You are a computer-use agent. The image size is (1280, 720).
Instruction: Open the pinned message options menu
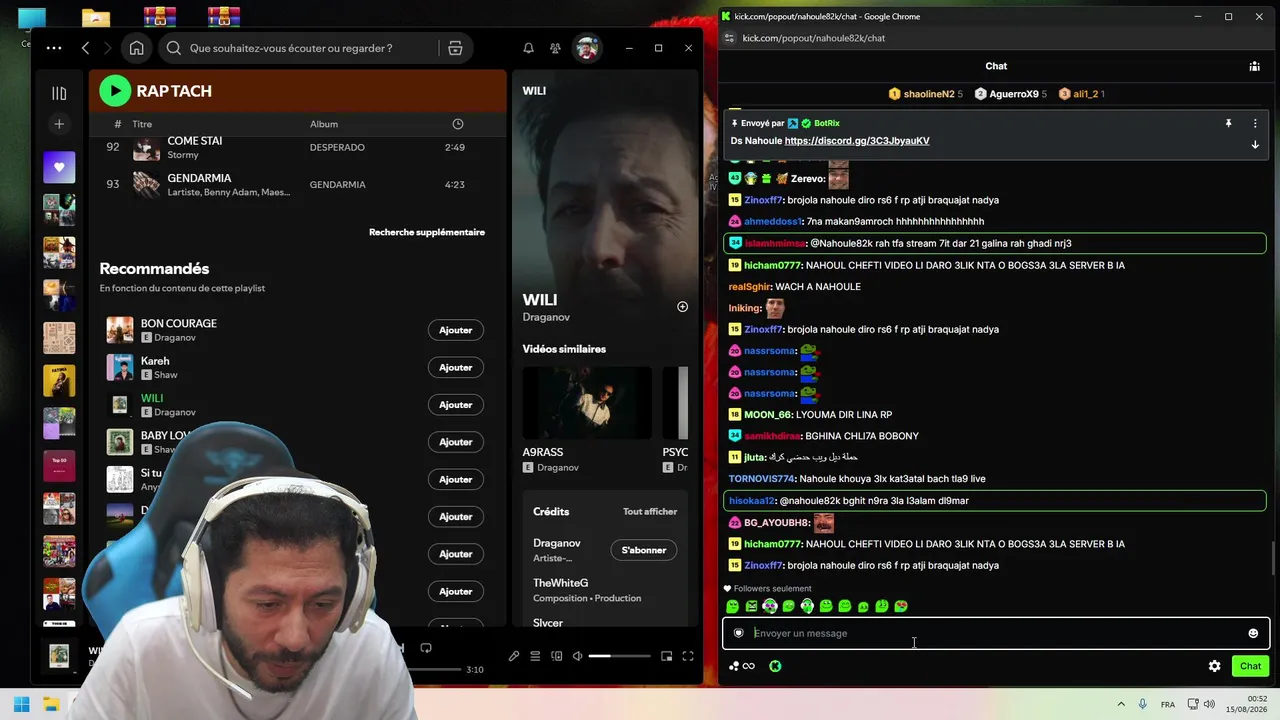point(1255,123)
